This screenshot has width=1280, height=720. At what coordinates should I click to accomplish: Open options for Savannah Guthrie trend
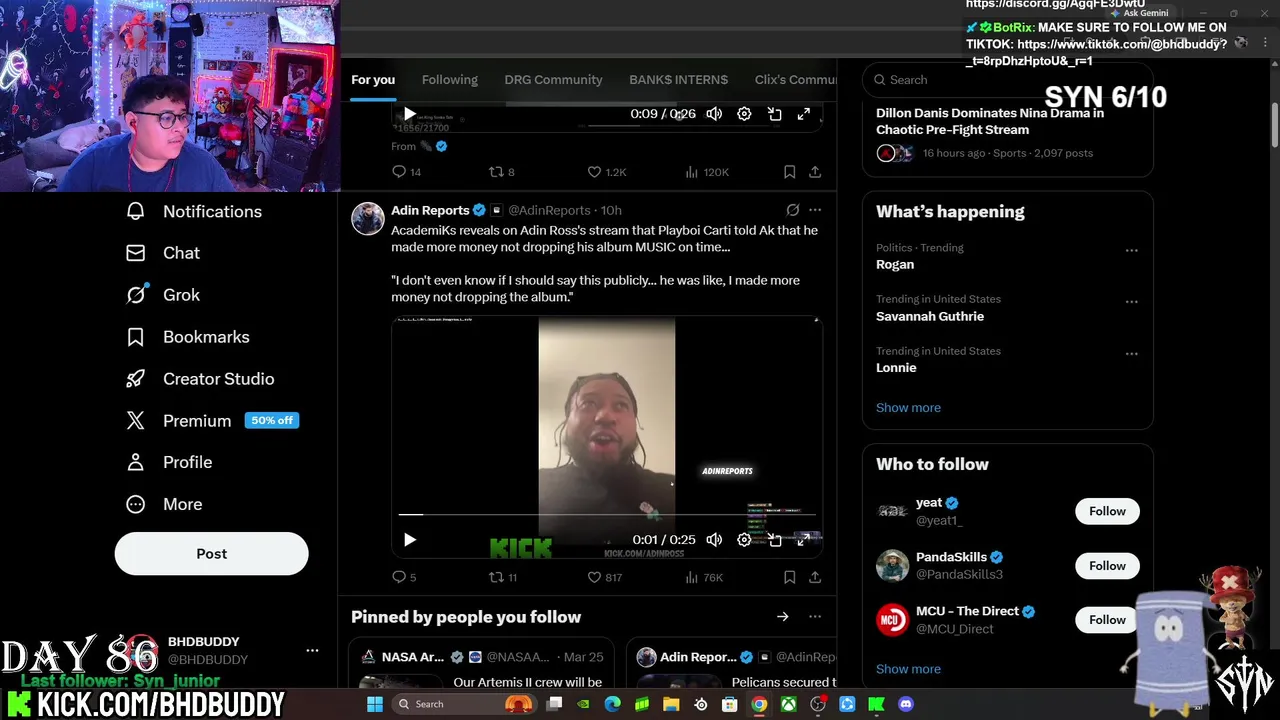point(1131,301)
